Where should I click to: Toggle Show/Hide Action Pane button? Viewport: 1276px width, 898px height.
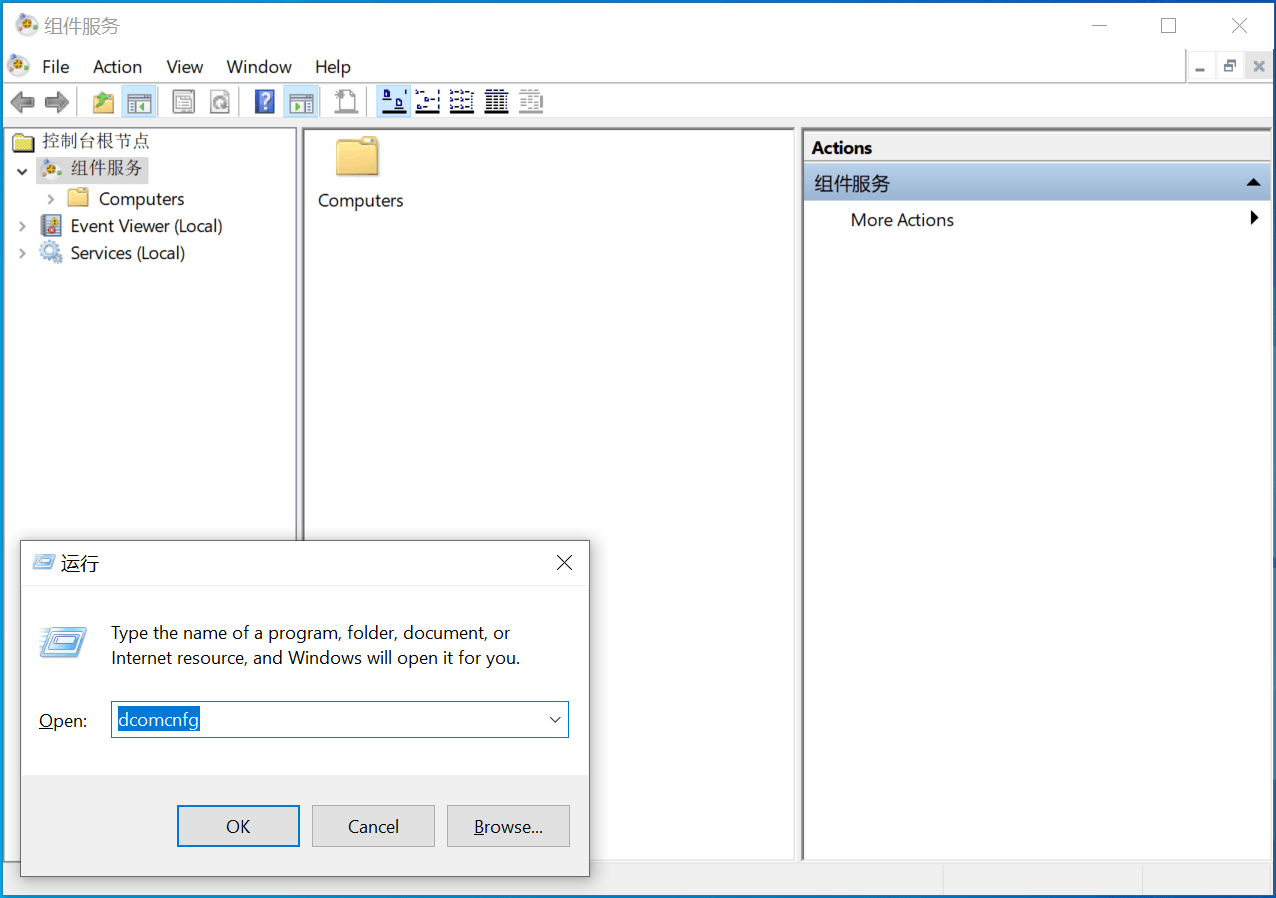click(300, 101)
